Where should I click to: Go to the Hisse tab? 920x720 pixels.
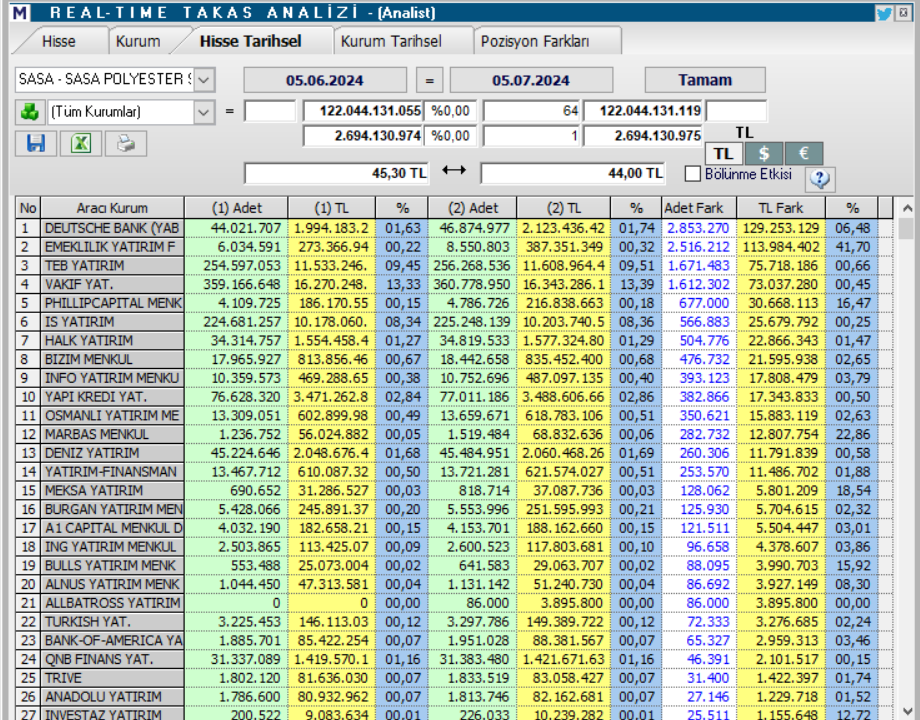click(x=59, y=41)
